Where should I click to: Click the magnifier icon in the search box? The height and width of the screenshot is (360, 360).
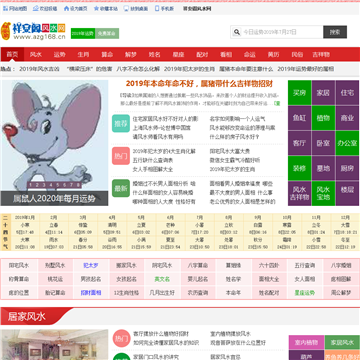pos(237,32)
